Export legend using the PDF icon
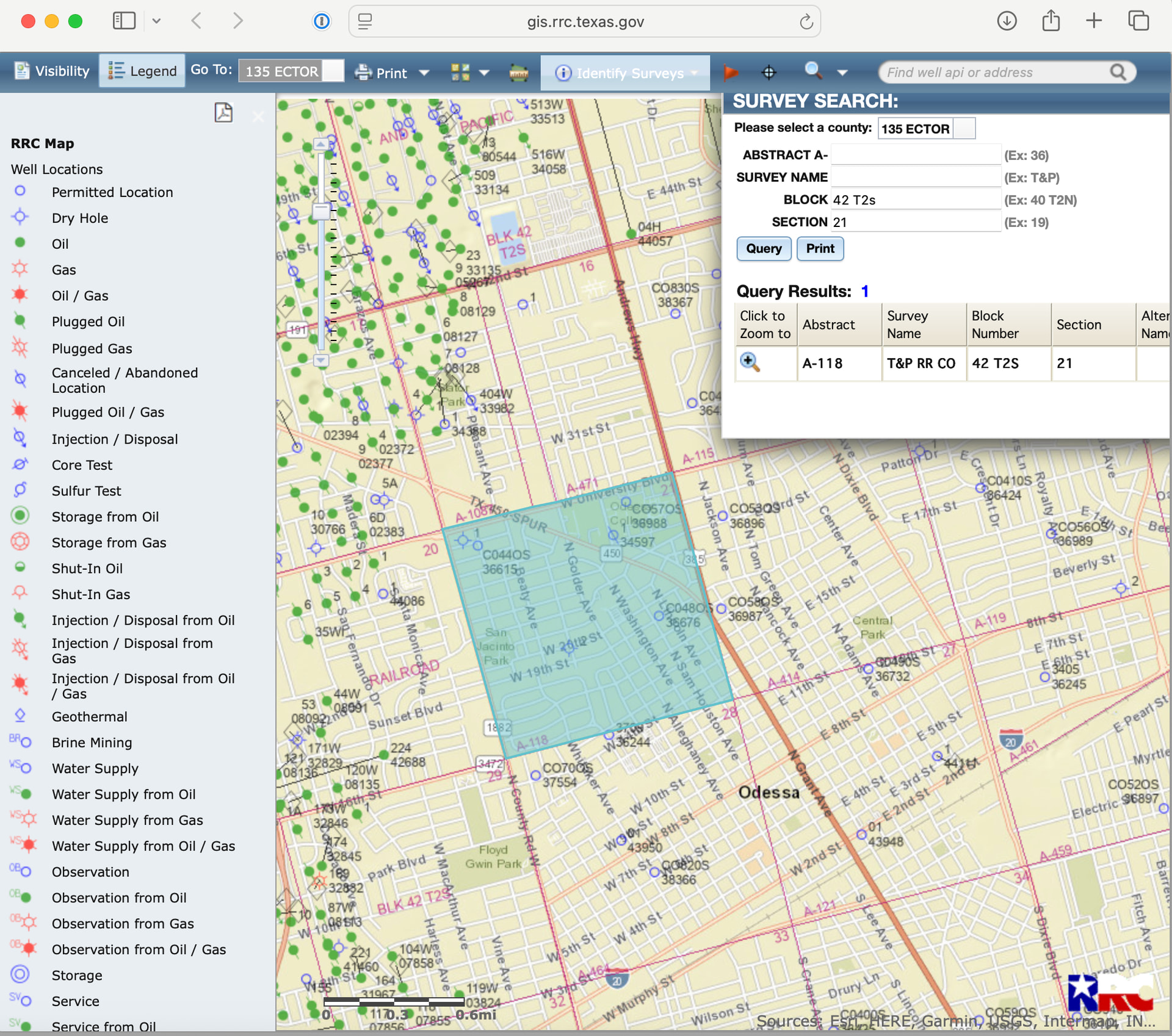1172x1036 pixels. click(223, 113)
